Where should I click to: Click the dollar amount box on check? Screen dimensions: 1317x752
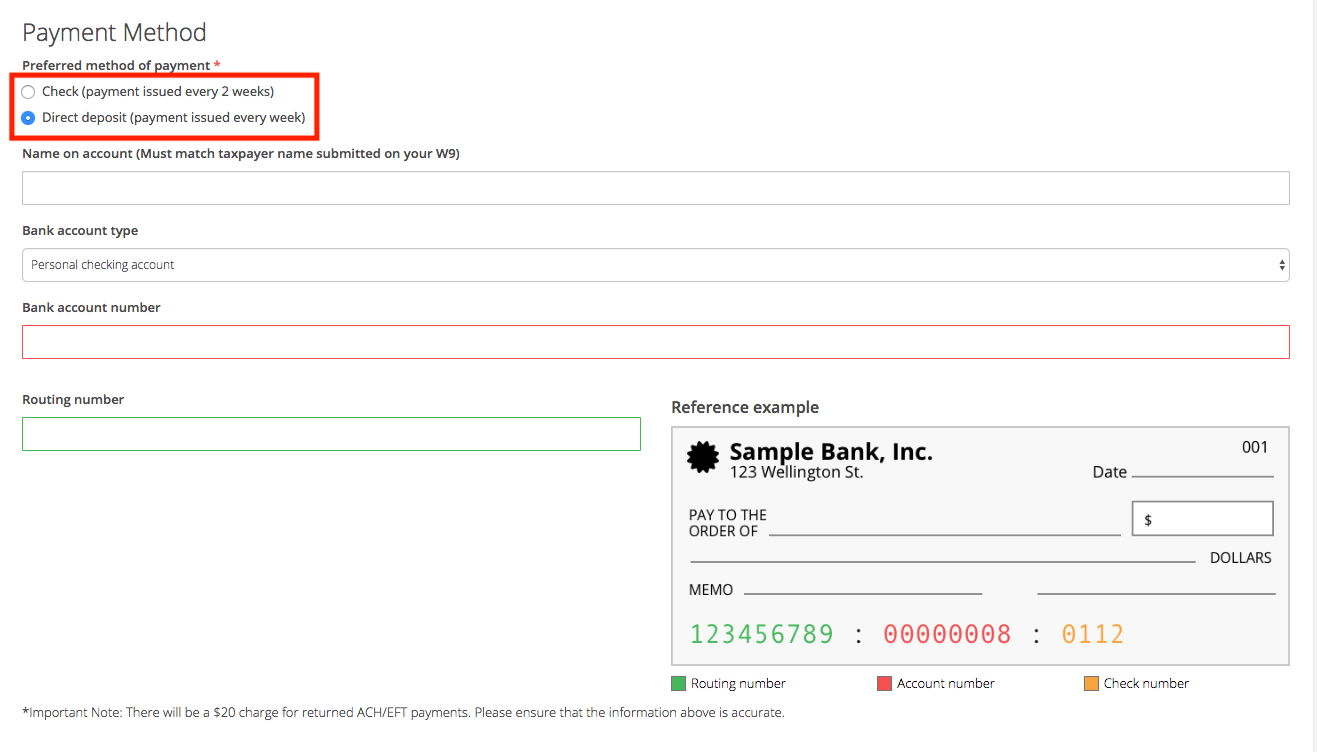coord(1202,519)
